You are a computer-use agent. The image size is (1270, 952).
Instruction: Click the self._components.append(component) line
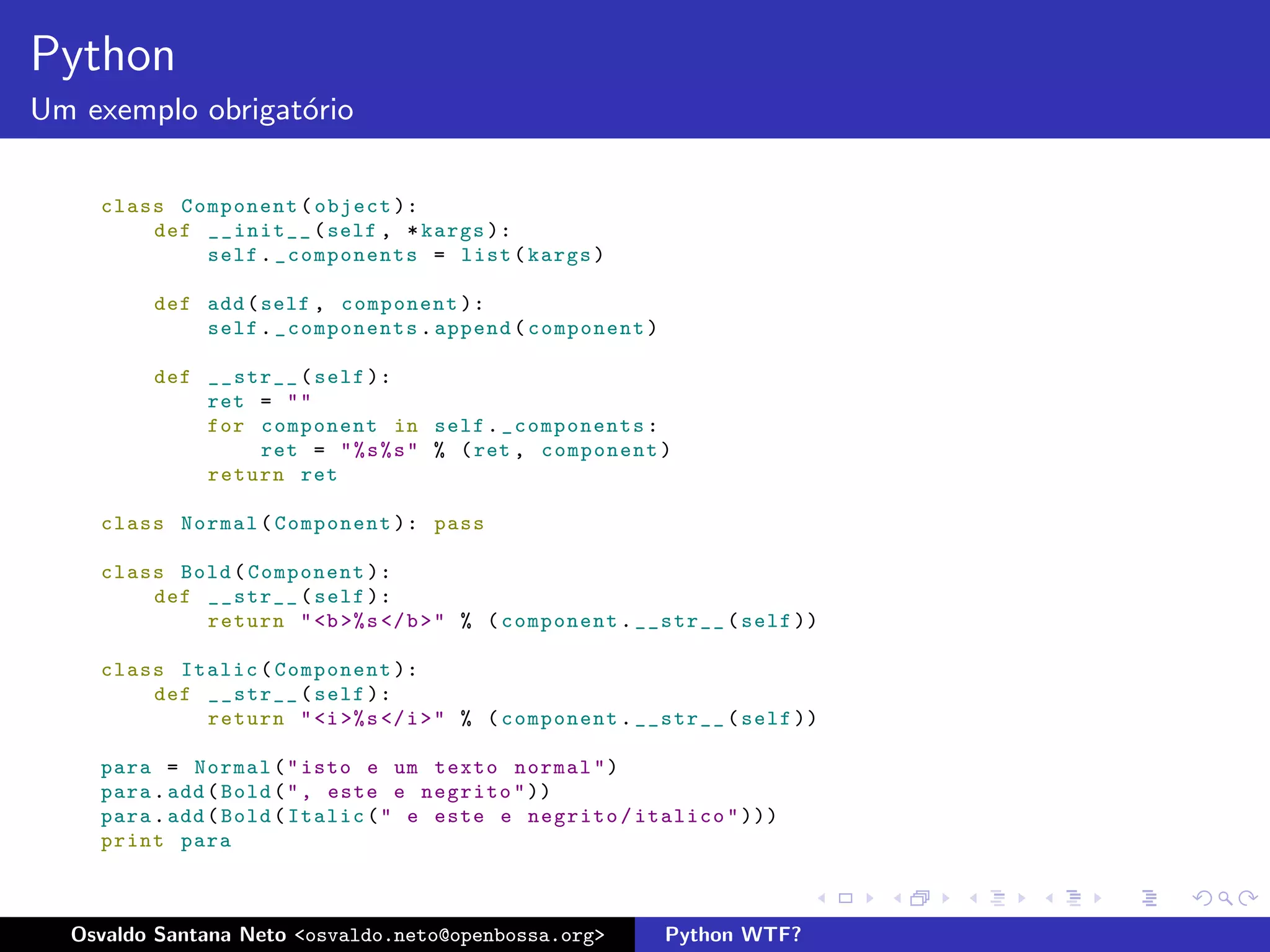pos(432,328)
